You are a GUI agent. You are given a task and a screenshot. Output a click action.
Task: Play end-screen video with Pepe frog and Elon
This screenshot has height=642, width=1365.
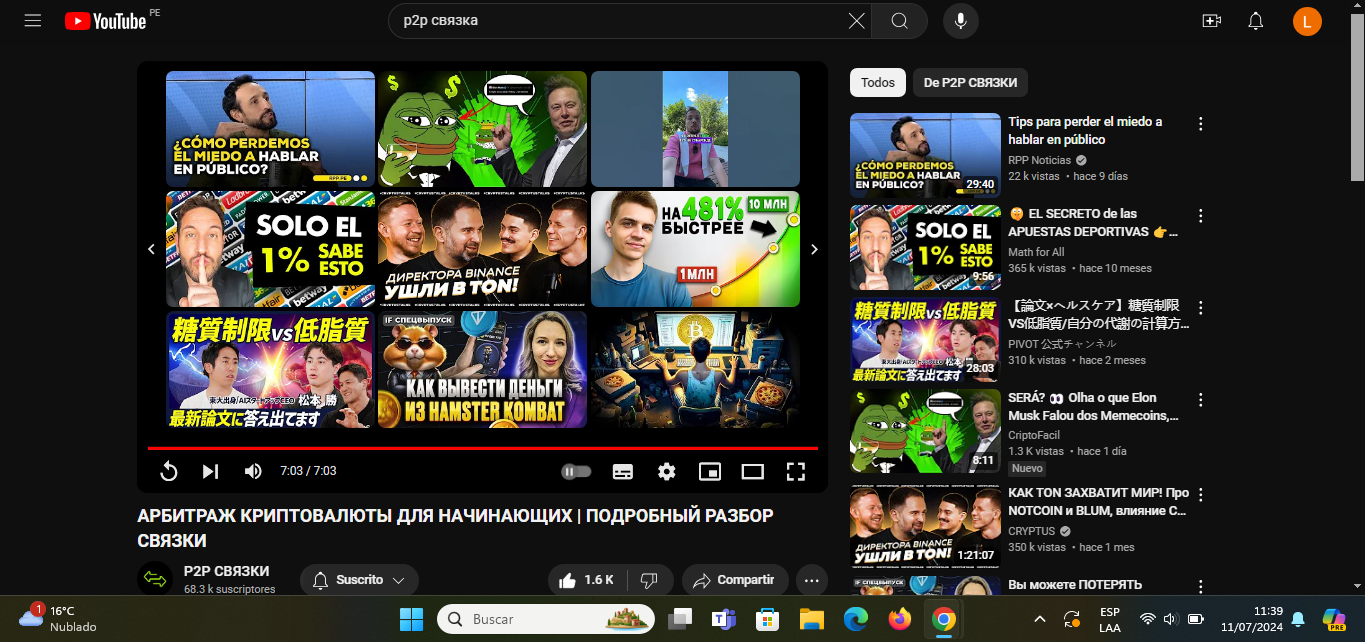click(x=482, y=129)
